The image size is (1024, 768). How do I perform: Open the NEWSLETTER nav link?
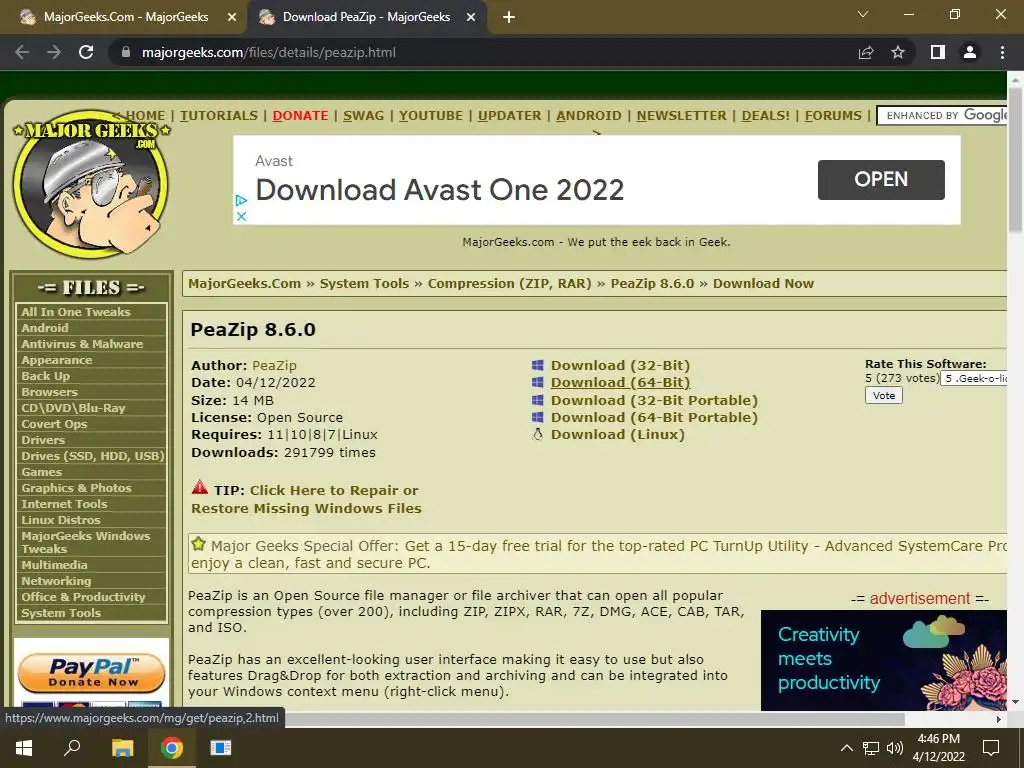click(682, 116)
